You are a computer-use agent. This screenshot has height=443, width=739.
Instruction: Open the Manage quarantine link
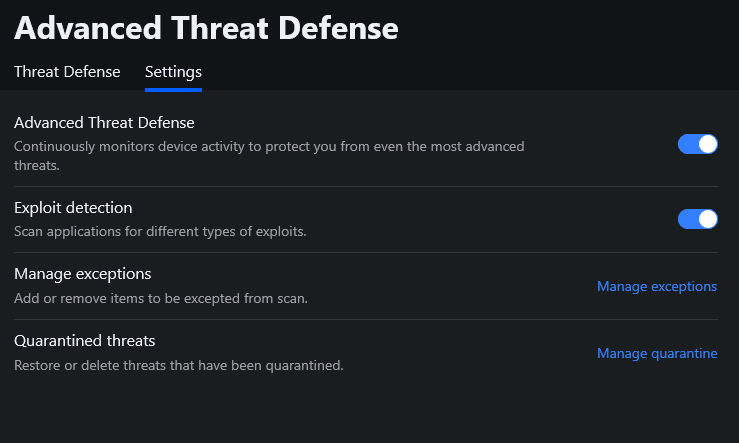coord(657,353)
